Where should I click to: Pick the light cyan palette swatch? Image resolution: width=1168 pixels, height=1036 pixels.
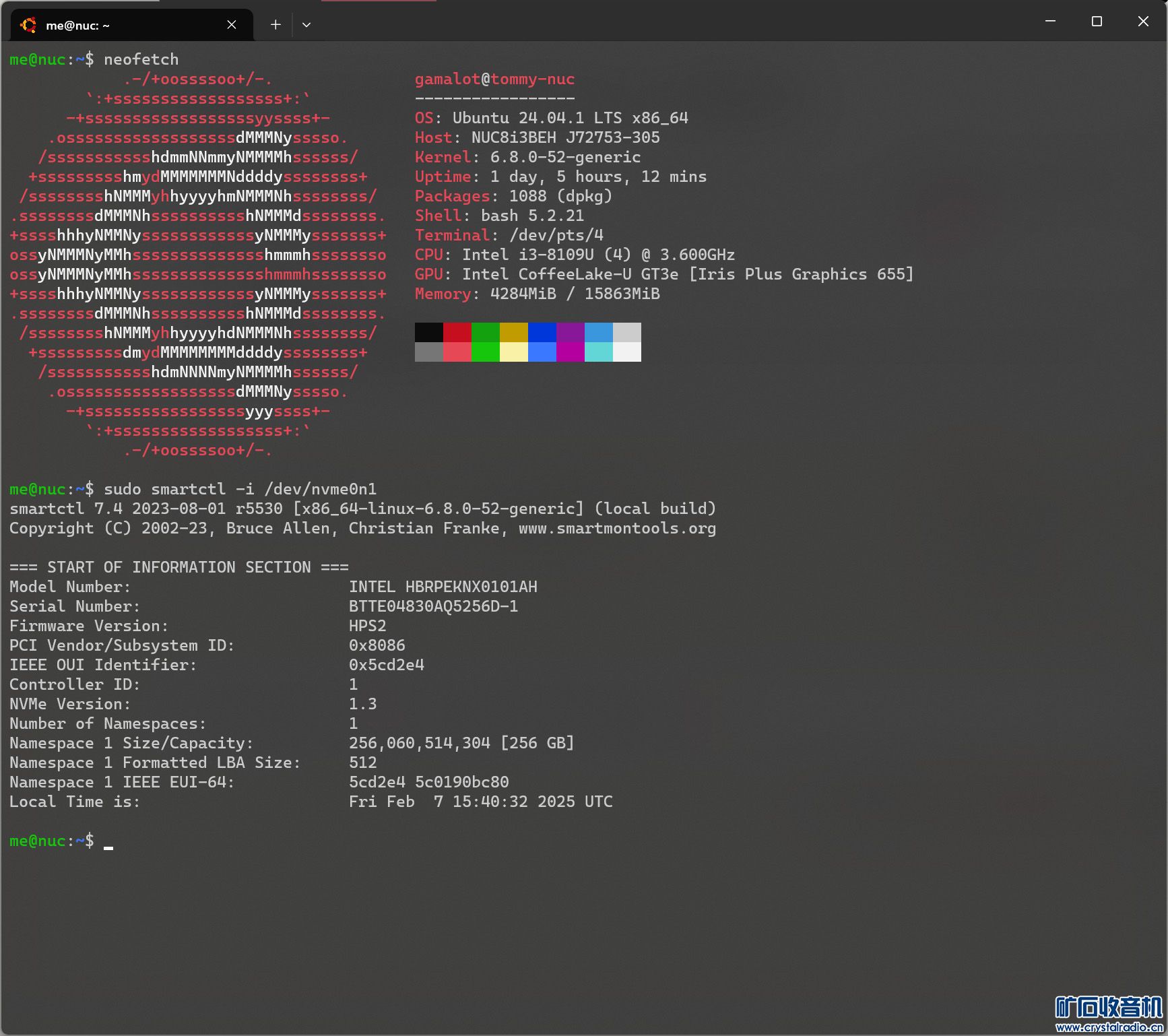(x=599, y=352)
